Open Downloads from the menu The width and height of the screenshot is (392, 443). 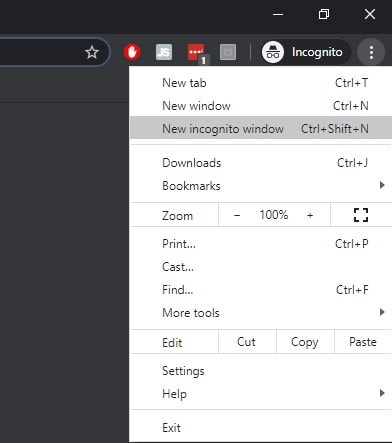point(261,163)
